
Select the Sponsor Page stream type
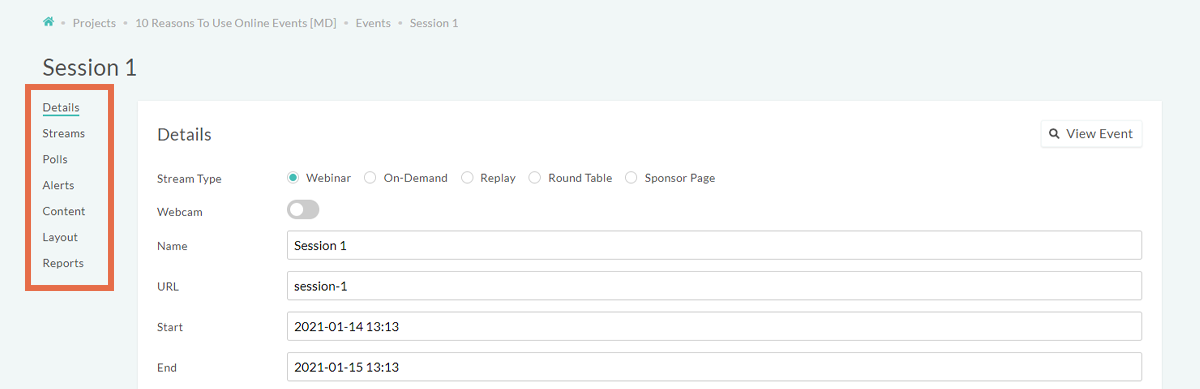[631, 178]
